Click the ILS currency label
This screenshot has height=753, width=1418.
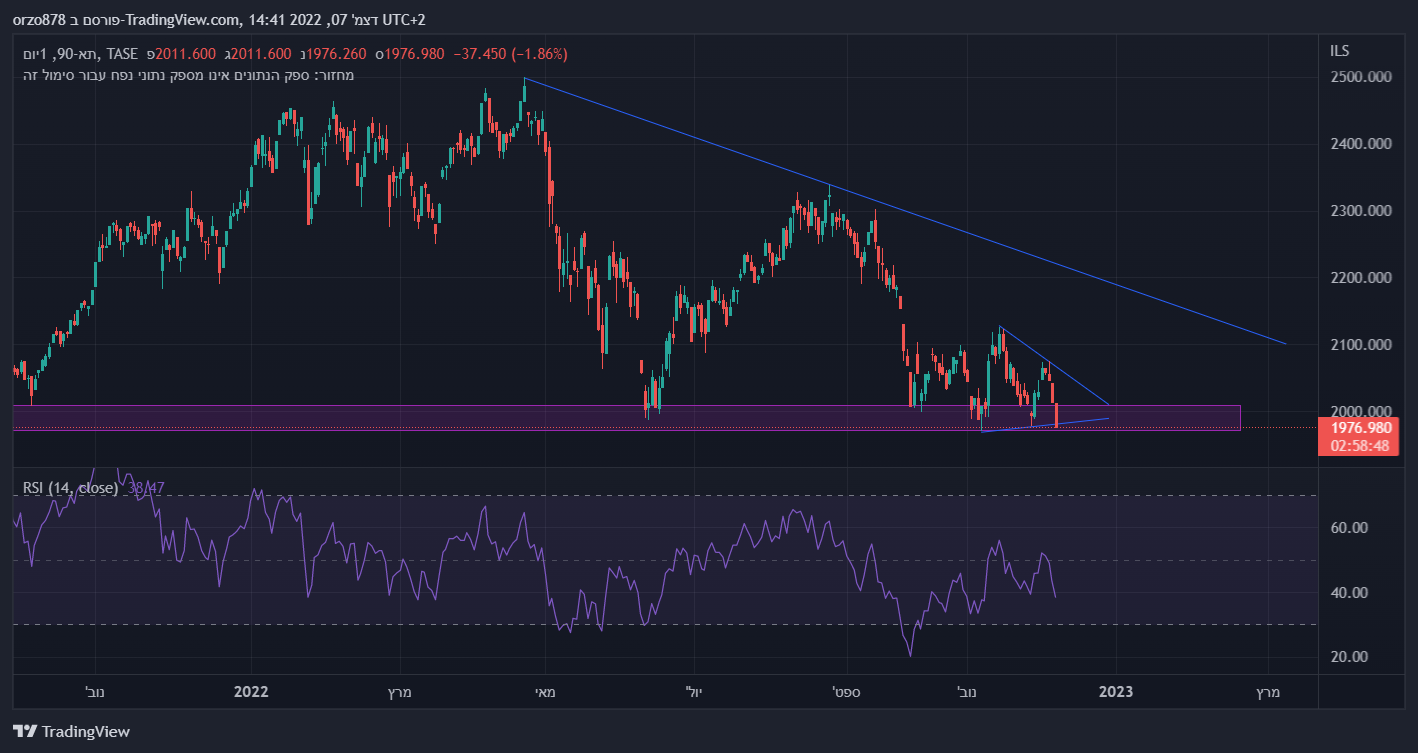tap(1340, 50)
